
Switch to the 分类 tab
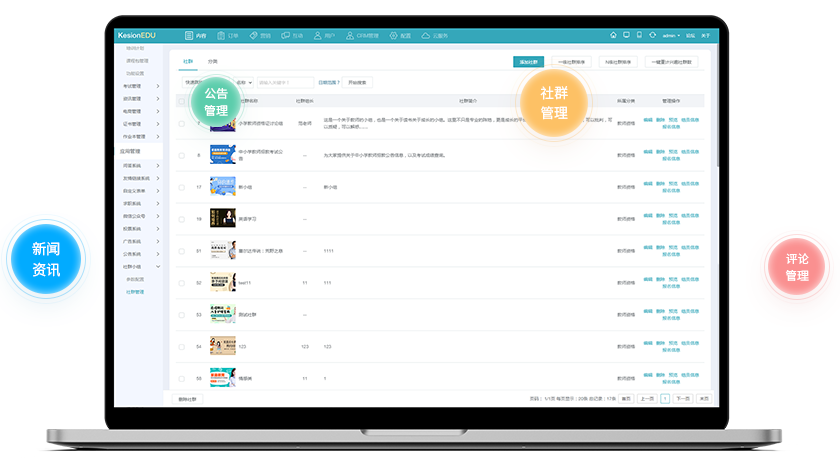coord(212,61)
